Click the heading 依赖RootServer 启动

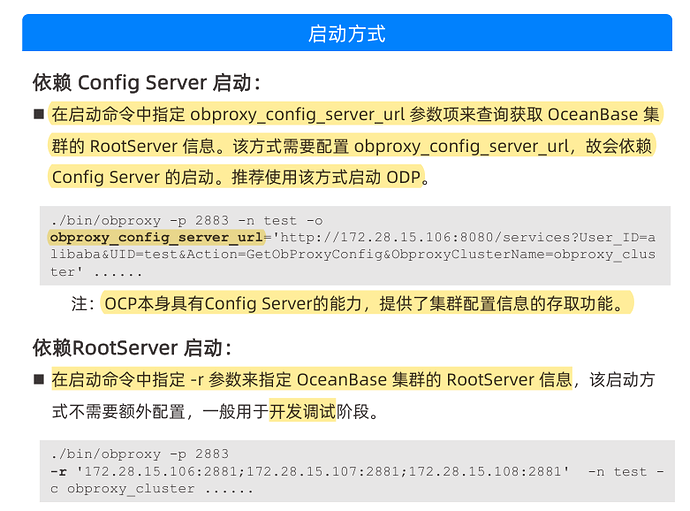coord(132,348)
